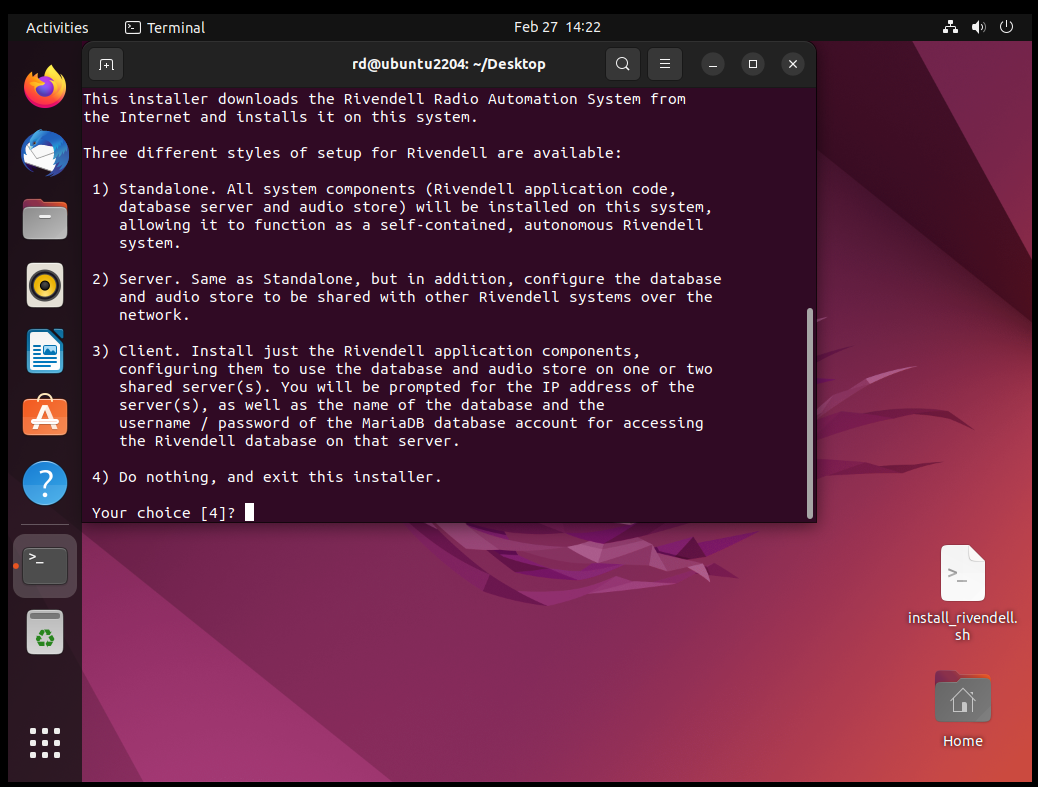Viewport: 1038px width, 787px height.
Task: Open the Trash from the dock
Action: [45, 633]
